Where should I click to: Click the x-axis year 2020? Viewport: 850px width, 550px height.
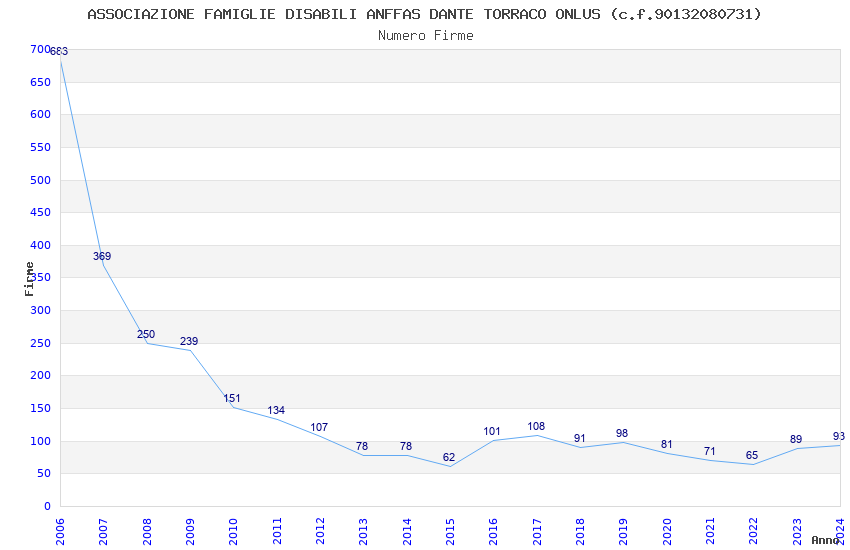coord(667,532)
